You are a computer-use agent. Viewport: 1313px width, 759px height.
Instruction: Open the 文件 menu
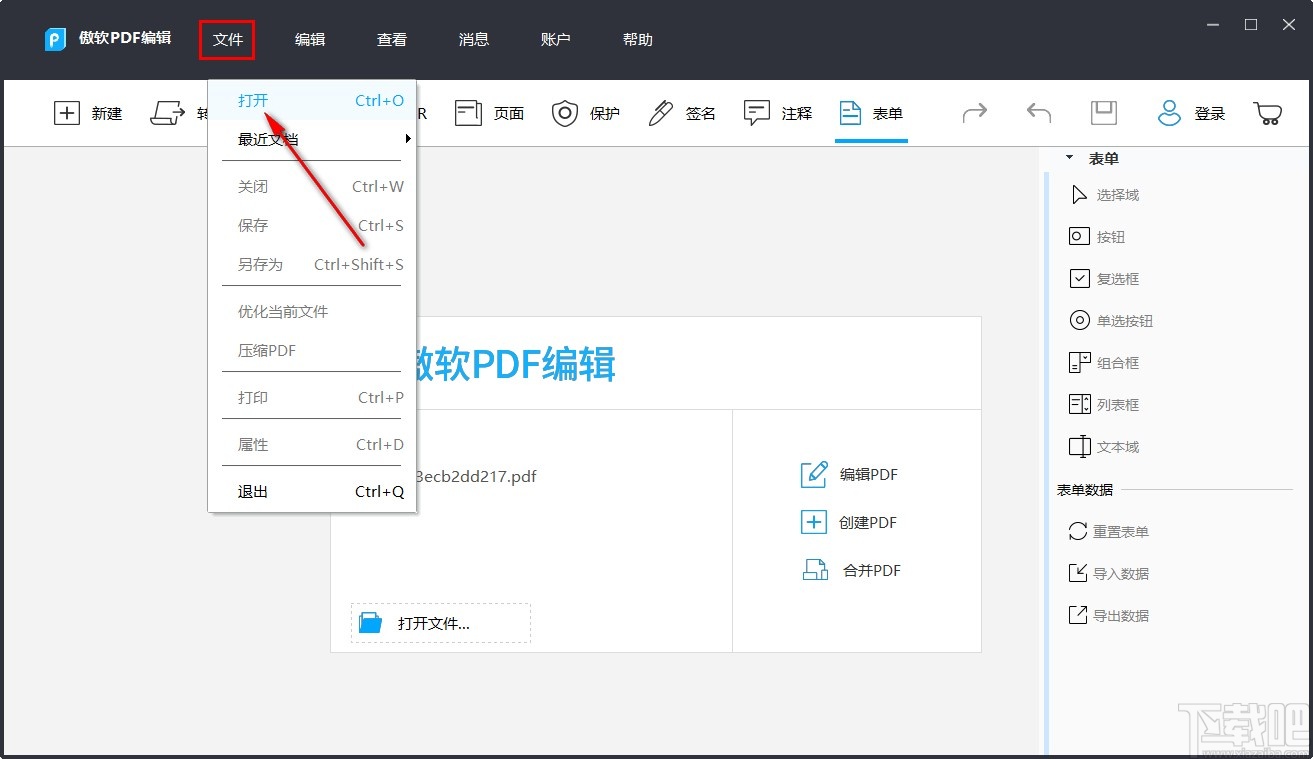click(227, 40)
